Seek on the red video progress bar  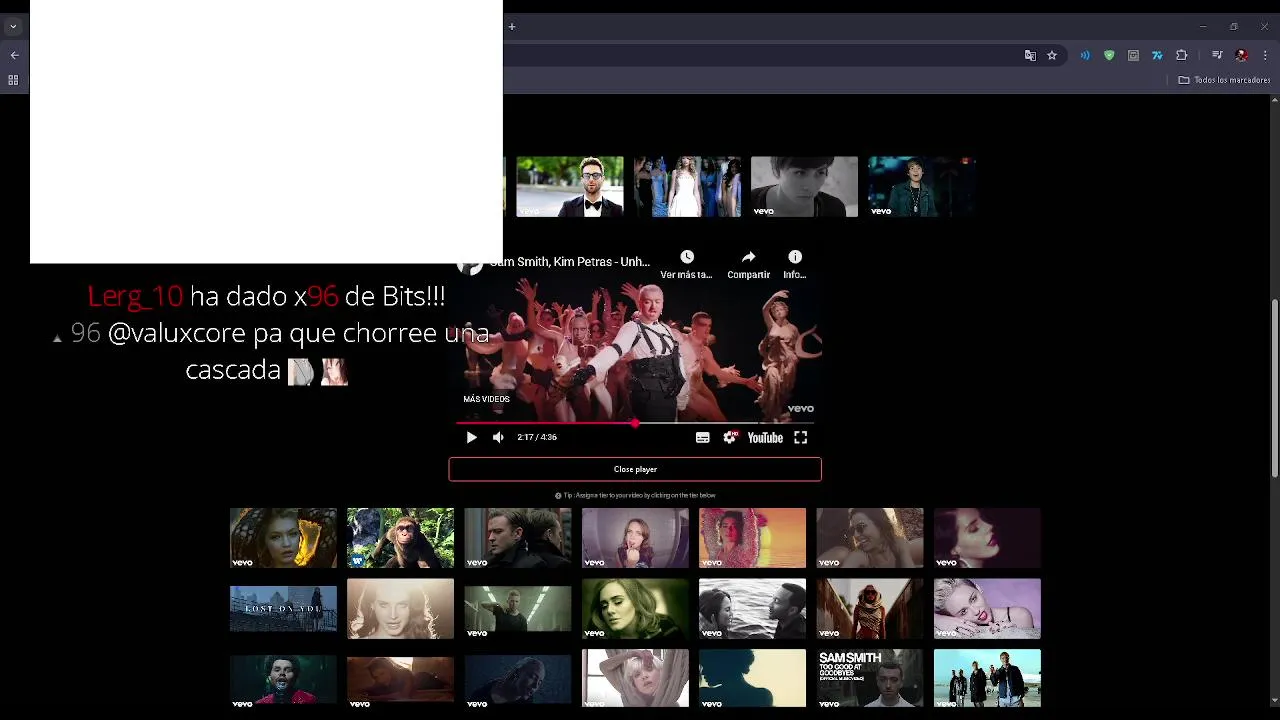pyautogui.click(x=635, y=423)
